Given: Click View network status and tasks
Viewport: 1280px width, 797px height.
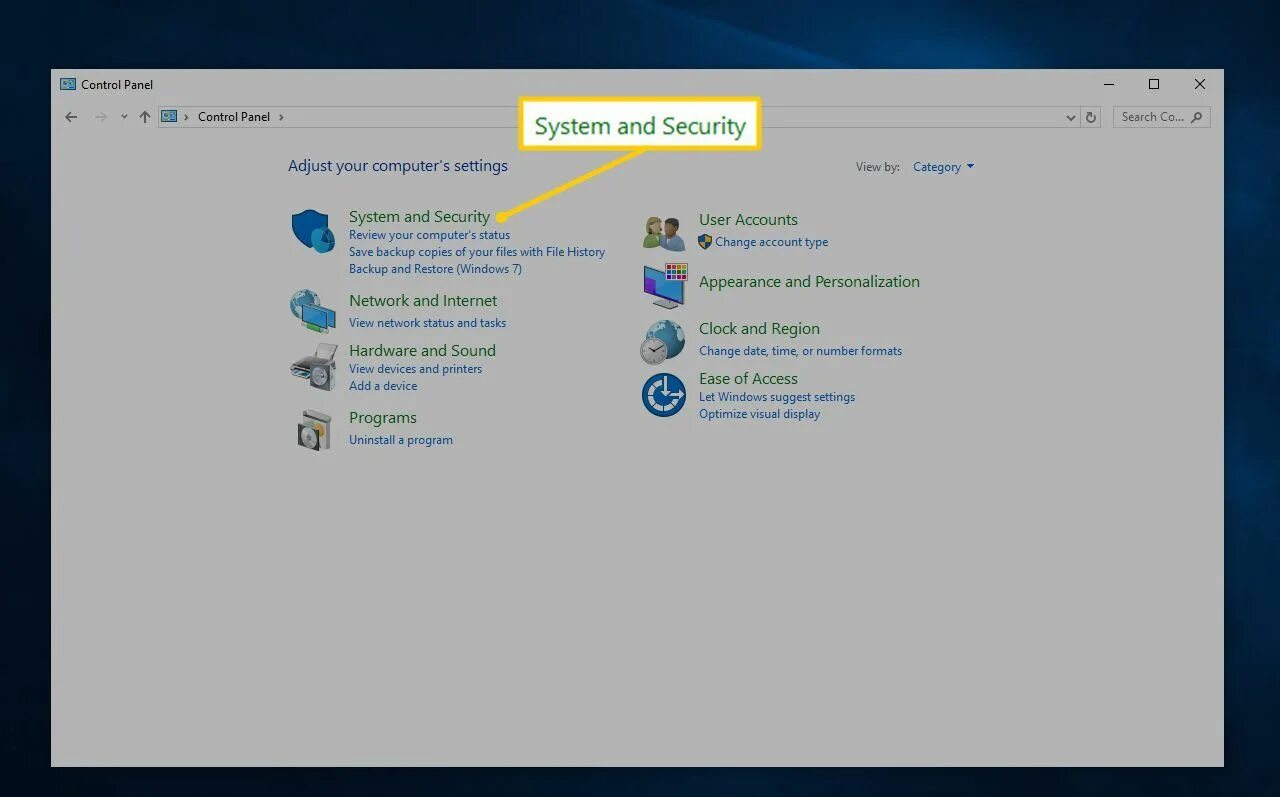Looking at the screenshot, I should pyautogui.click(x=427, y=323).
